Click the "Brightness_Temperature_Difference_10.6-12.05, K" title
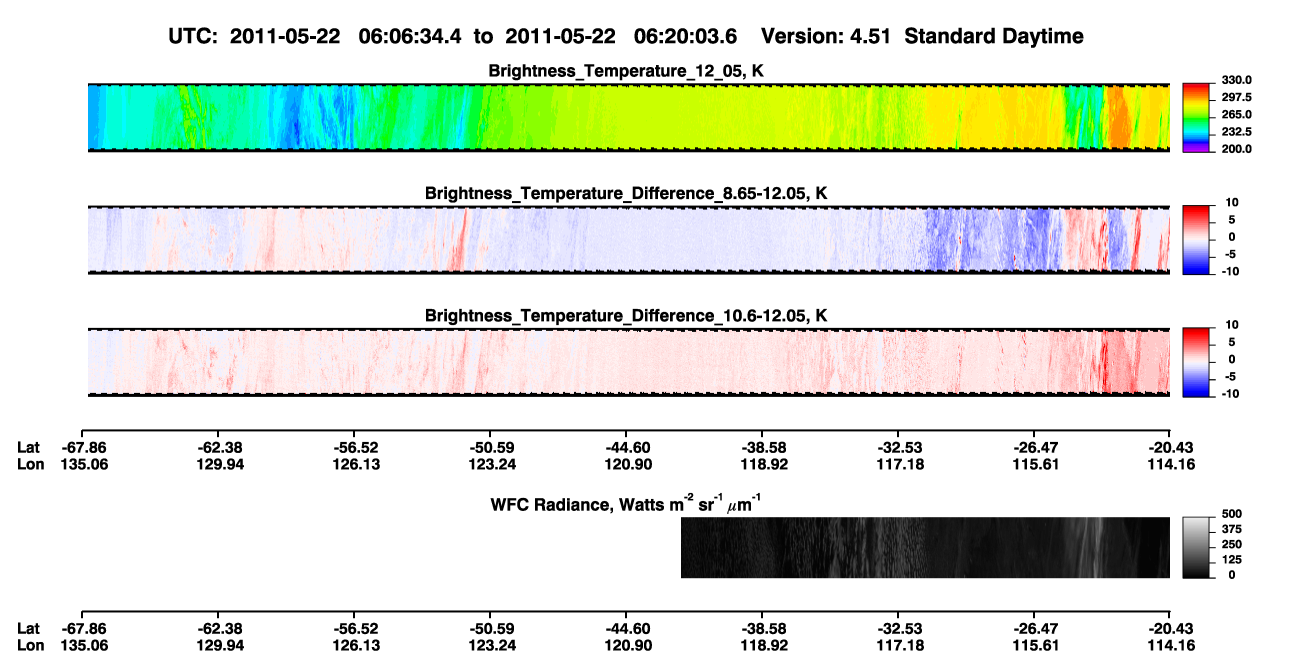Screen dimensions: 1300x667 point(626,316)
